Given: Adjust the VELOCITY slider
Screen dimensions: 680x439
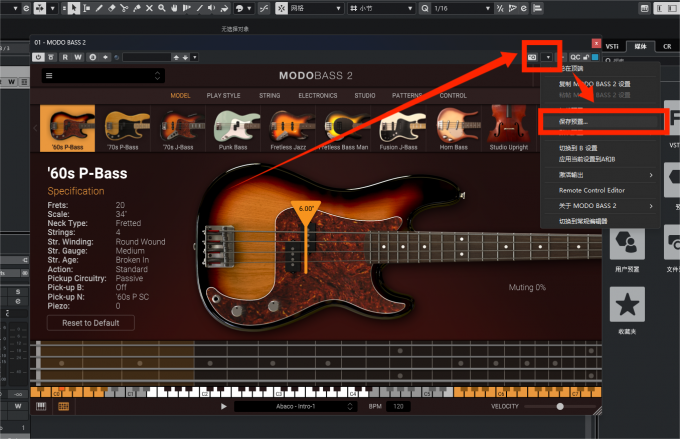Looking at the screenshot, I should coord(560,406).
